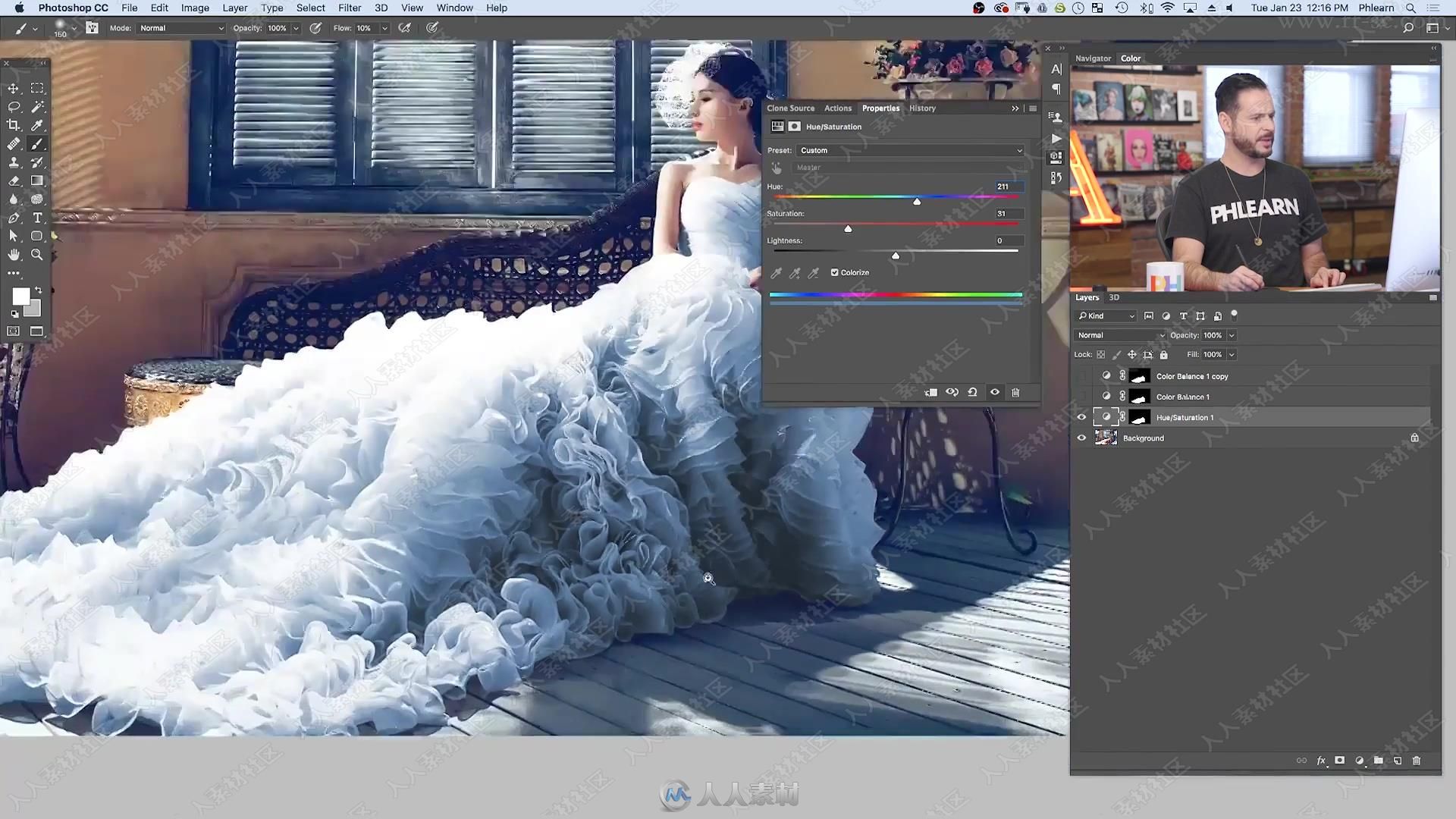Switch to the History tab
Screen dimensions: 1456x819
[x=922, y=108]
